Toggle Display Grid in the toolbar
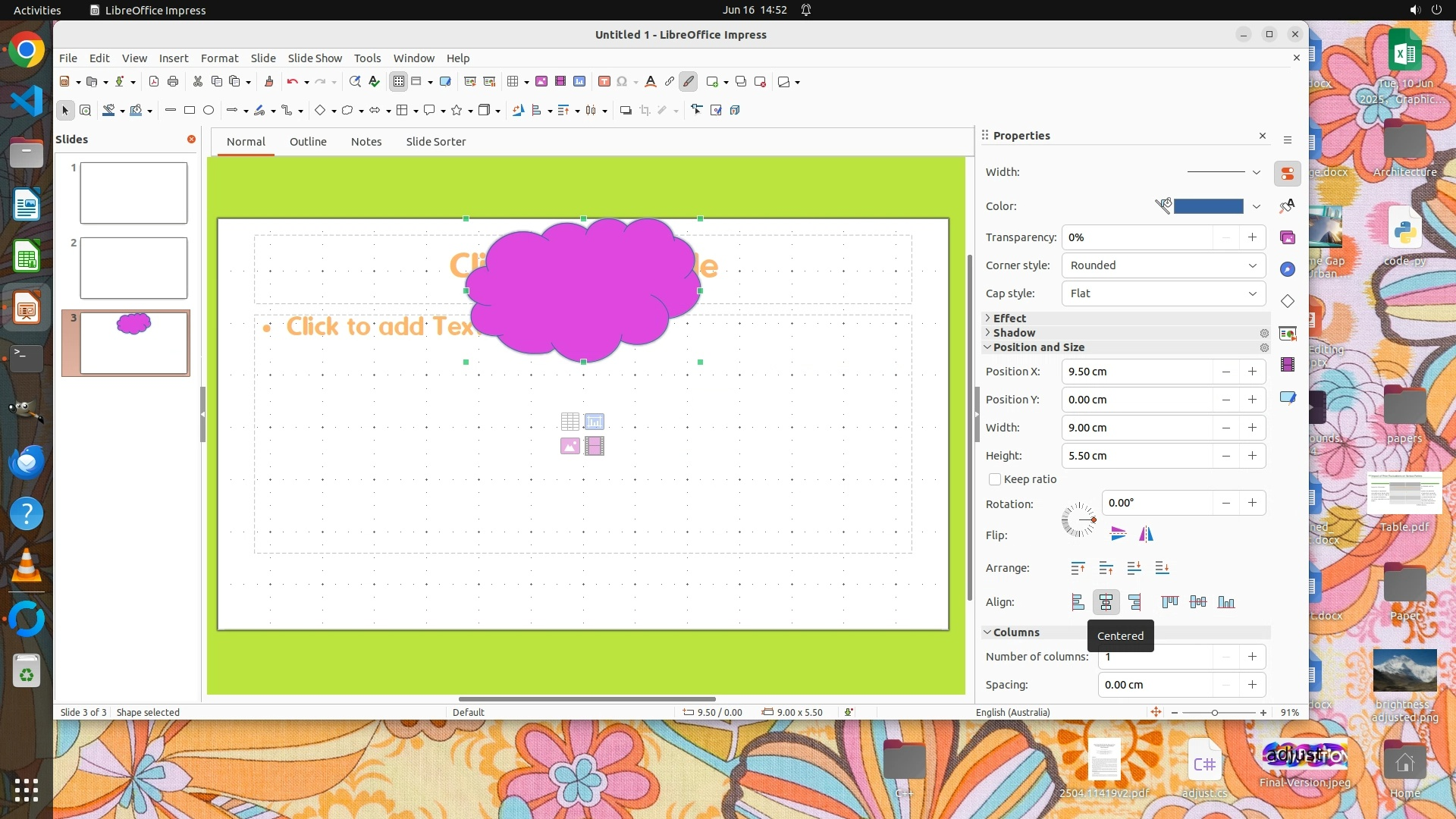 (399, 82)
